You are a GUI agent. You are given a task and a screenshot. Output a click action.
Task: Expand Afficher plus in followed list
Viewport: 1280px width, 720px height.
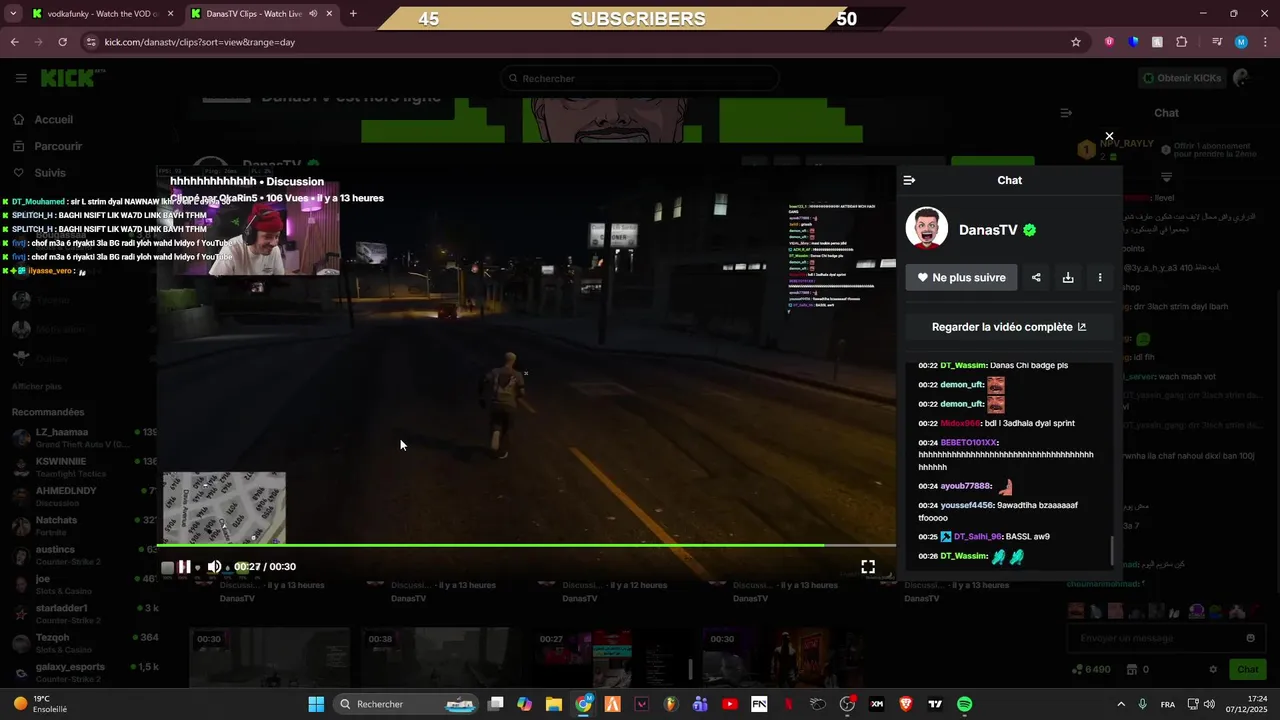coord(37,386)
